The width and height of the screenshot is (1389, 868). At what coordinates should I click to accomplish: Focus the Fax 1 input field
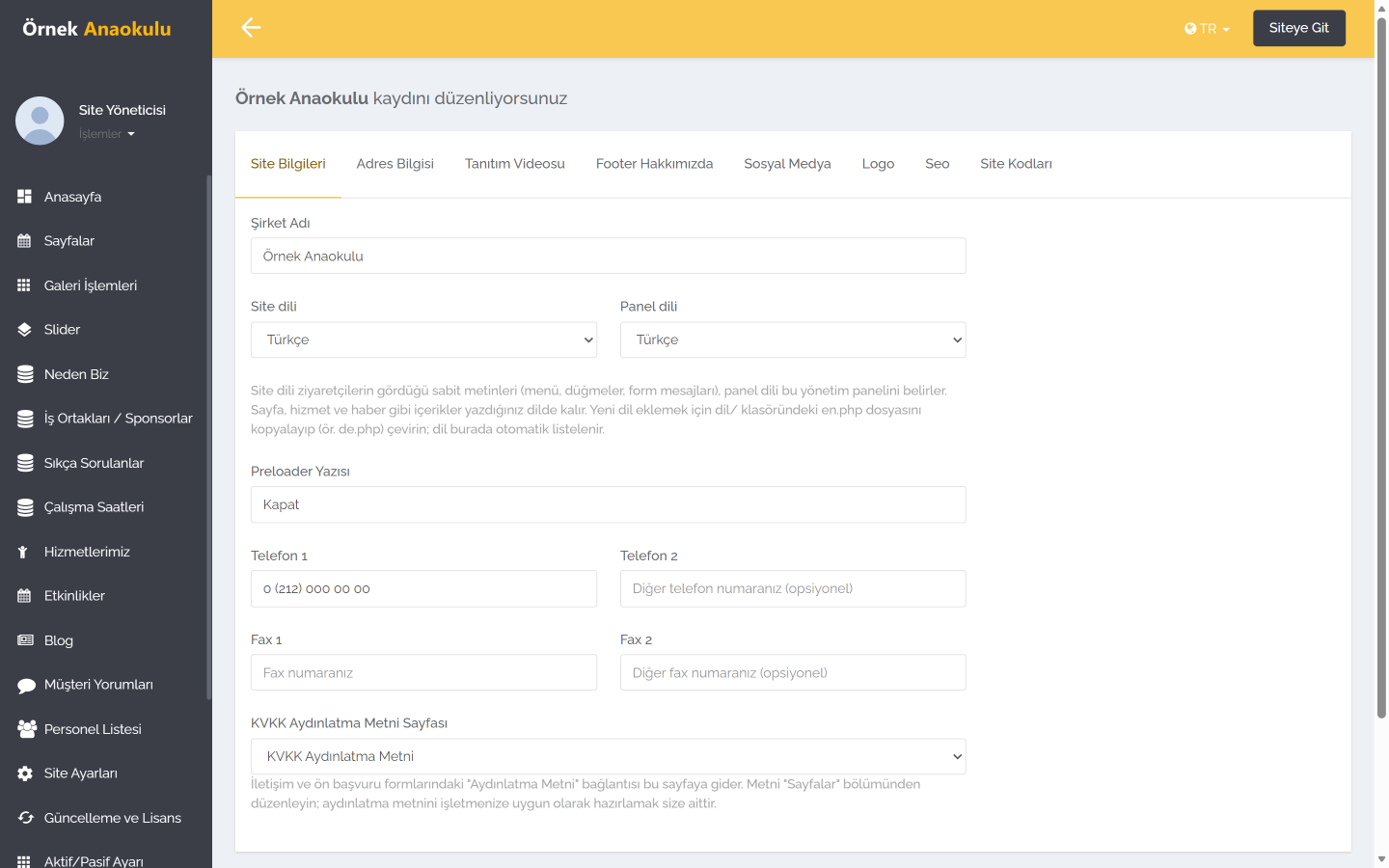[423, 672]
